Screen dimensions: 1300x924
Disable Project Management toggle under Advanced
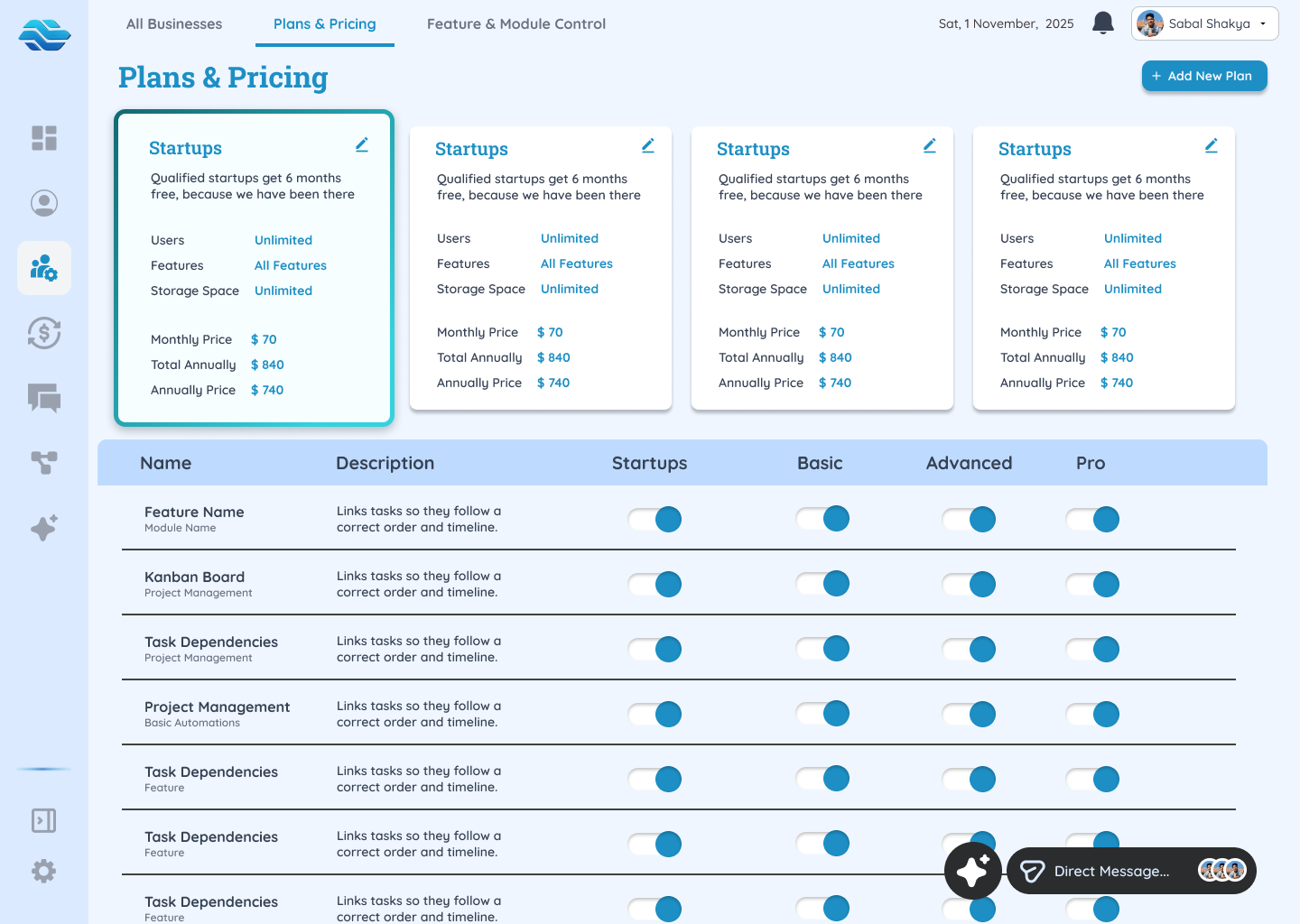click(x=969, y=714)
